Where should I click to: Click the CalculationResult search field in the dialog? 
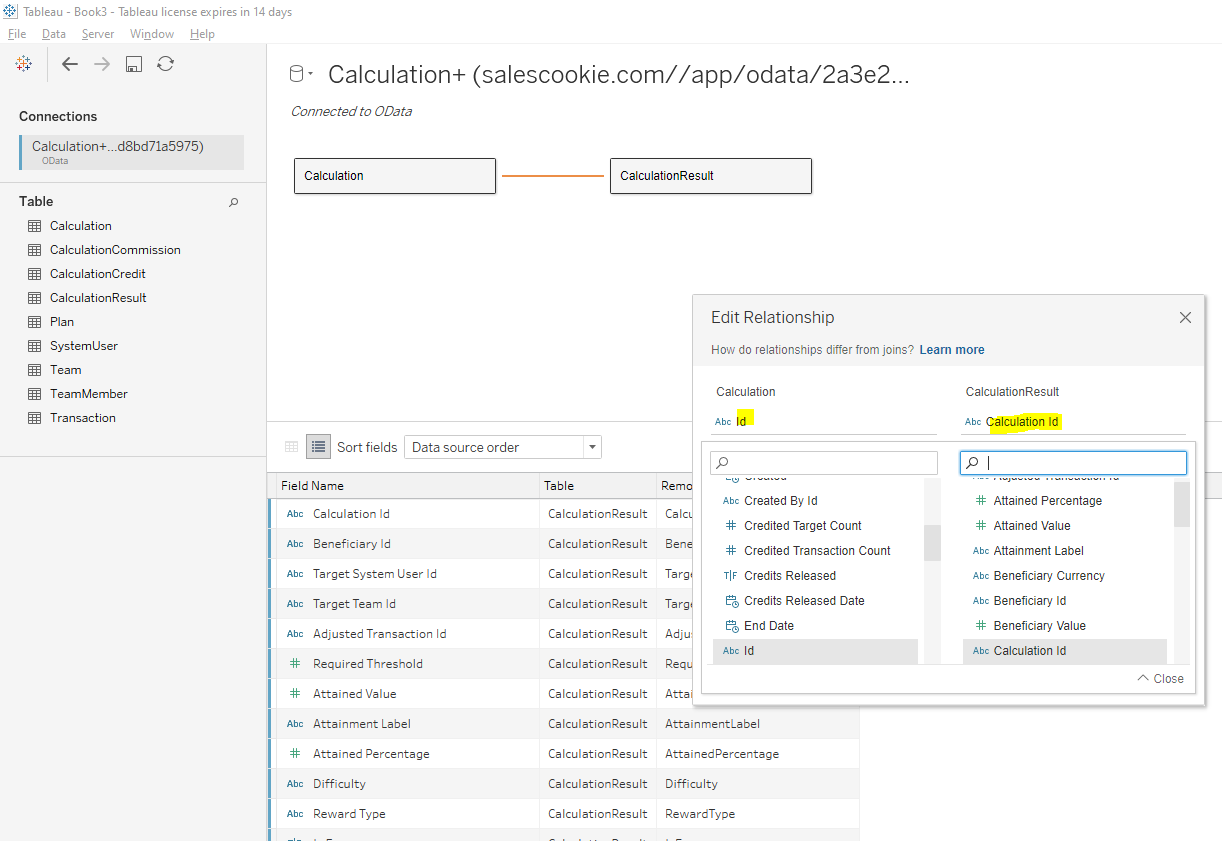click(1073, 462)
